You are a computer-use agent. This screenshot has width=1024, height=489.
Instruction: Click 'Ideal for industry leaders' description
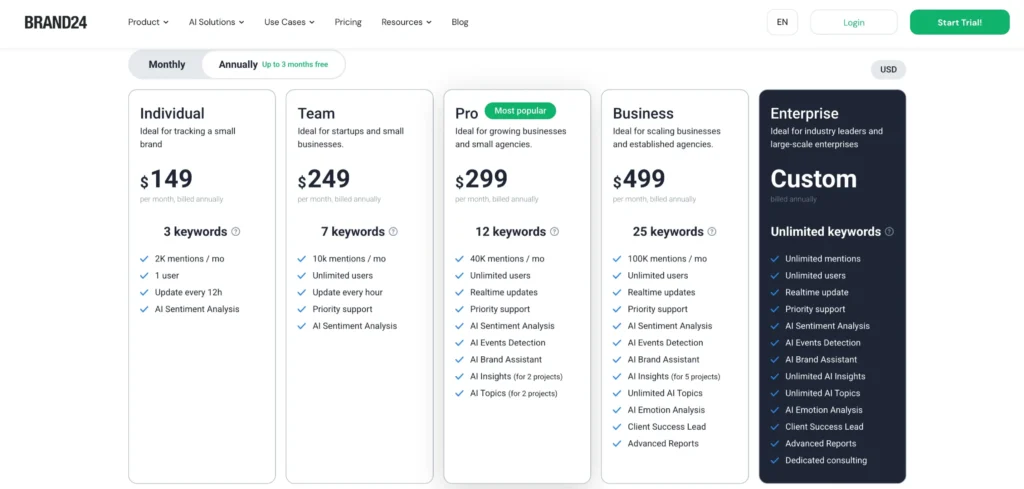click(827, 138)
